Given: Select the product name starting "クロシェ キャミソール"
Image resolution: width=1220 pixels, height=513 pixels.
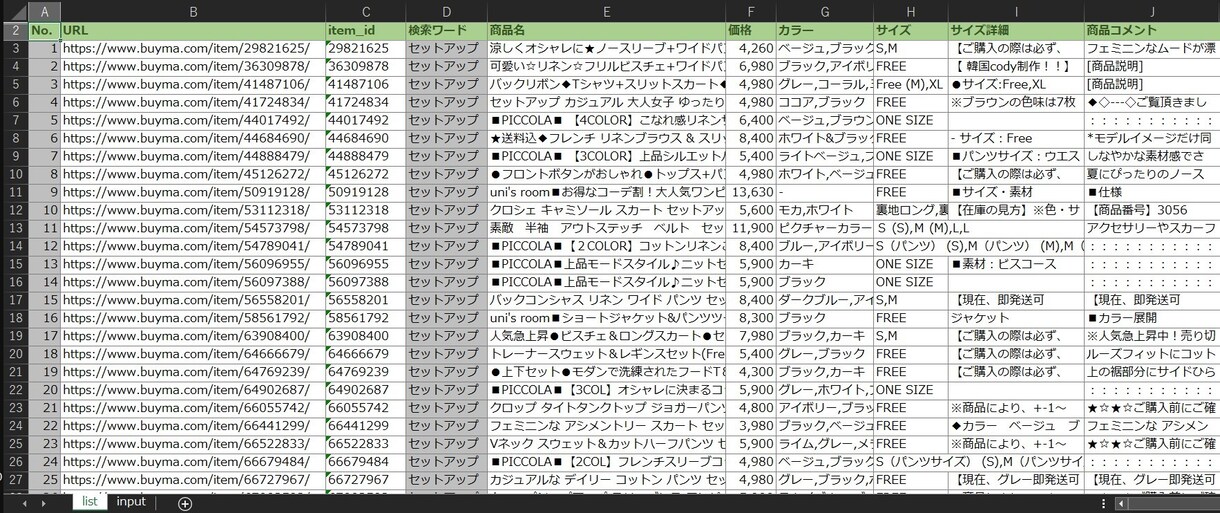Looking at the screenshot, I should tap(606, 210).
